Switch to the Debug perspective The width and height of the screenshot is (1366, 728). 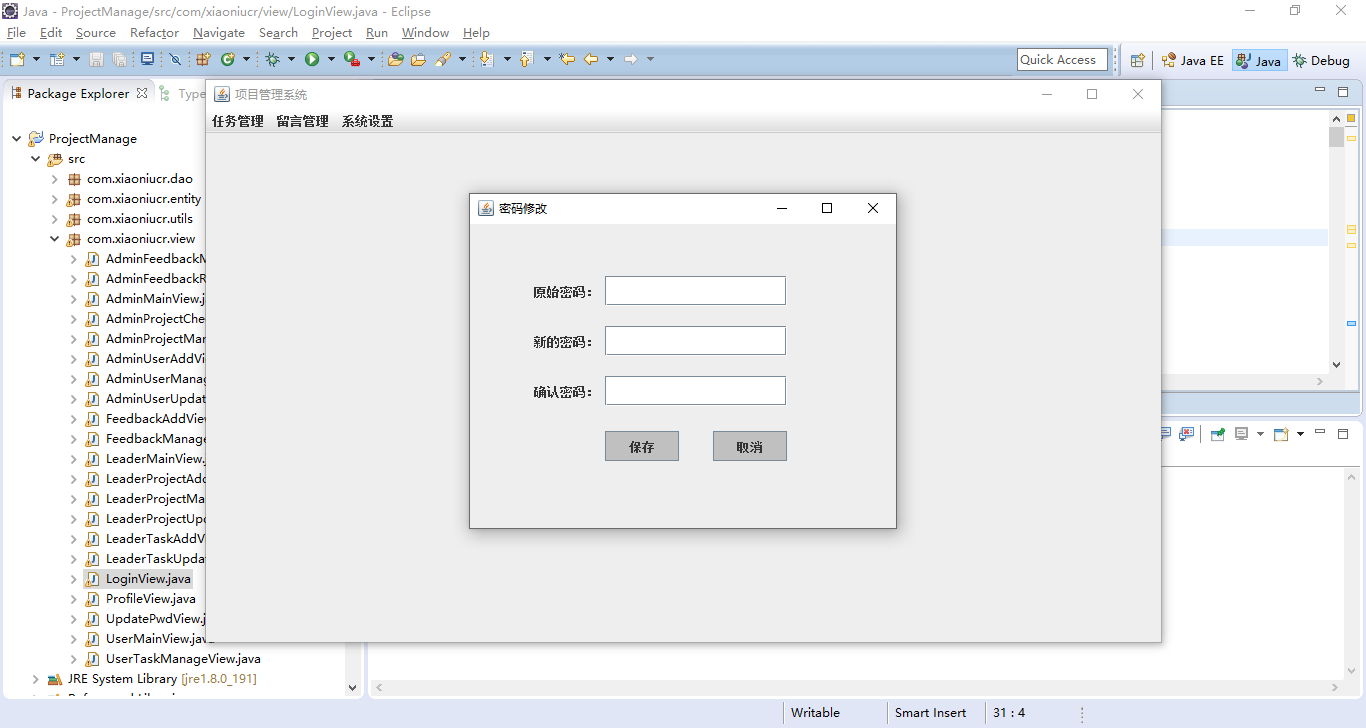click(x=1321, y=60)
